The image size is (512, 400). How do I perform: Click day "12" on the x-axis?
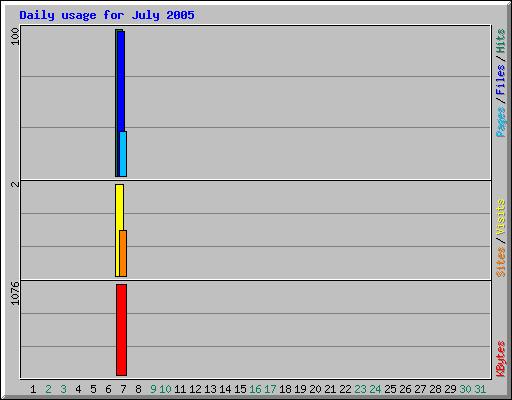point(195,389)
